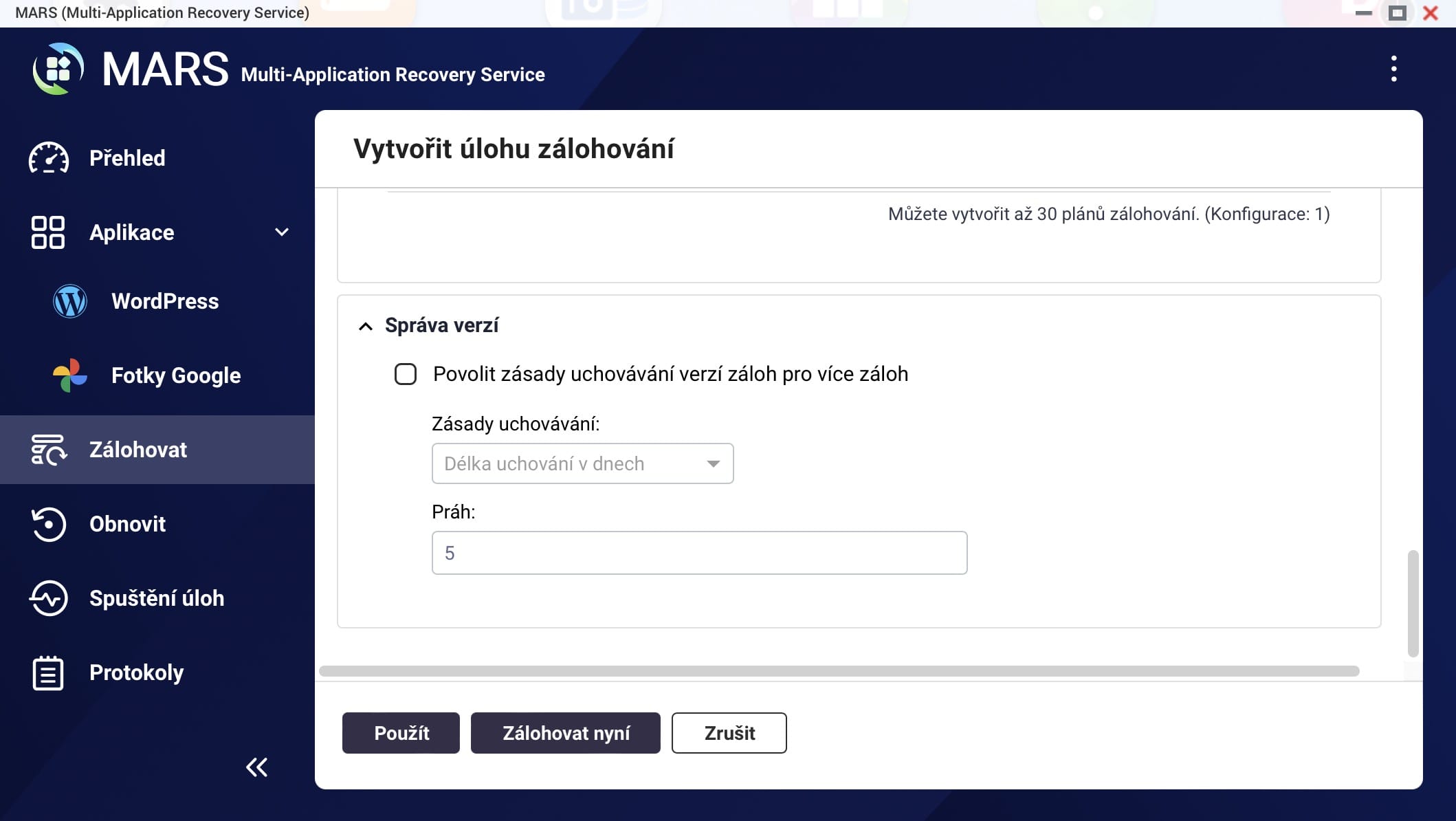Expand the Aplikace menu chevron
The image size is (1456, 821).
click(282, 232)
